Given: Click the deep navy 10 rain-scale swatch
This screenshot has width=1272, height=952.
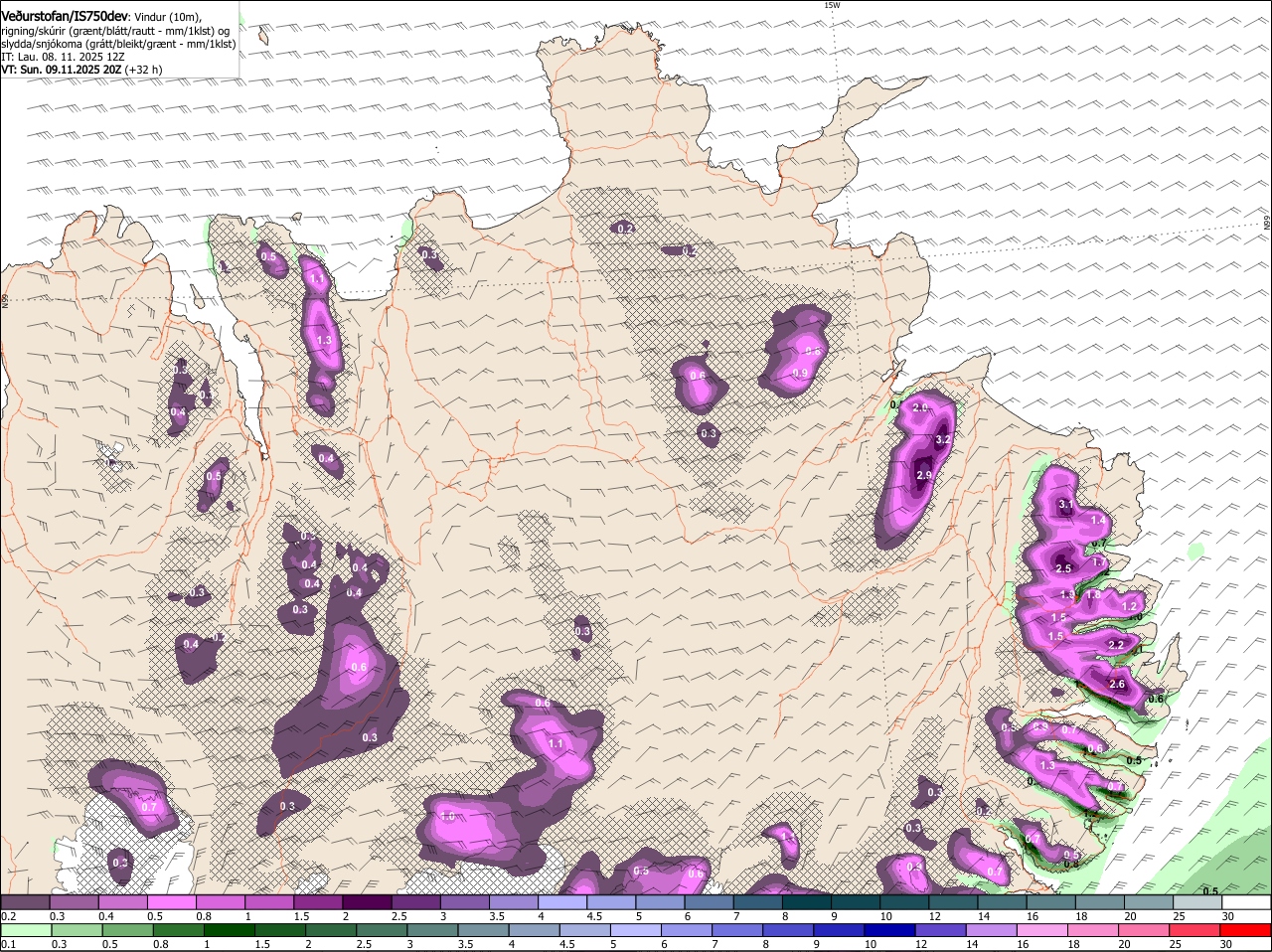Looking at the screenshot, I should tap(889, 931).
